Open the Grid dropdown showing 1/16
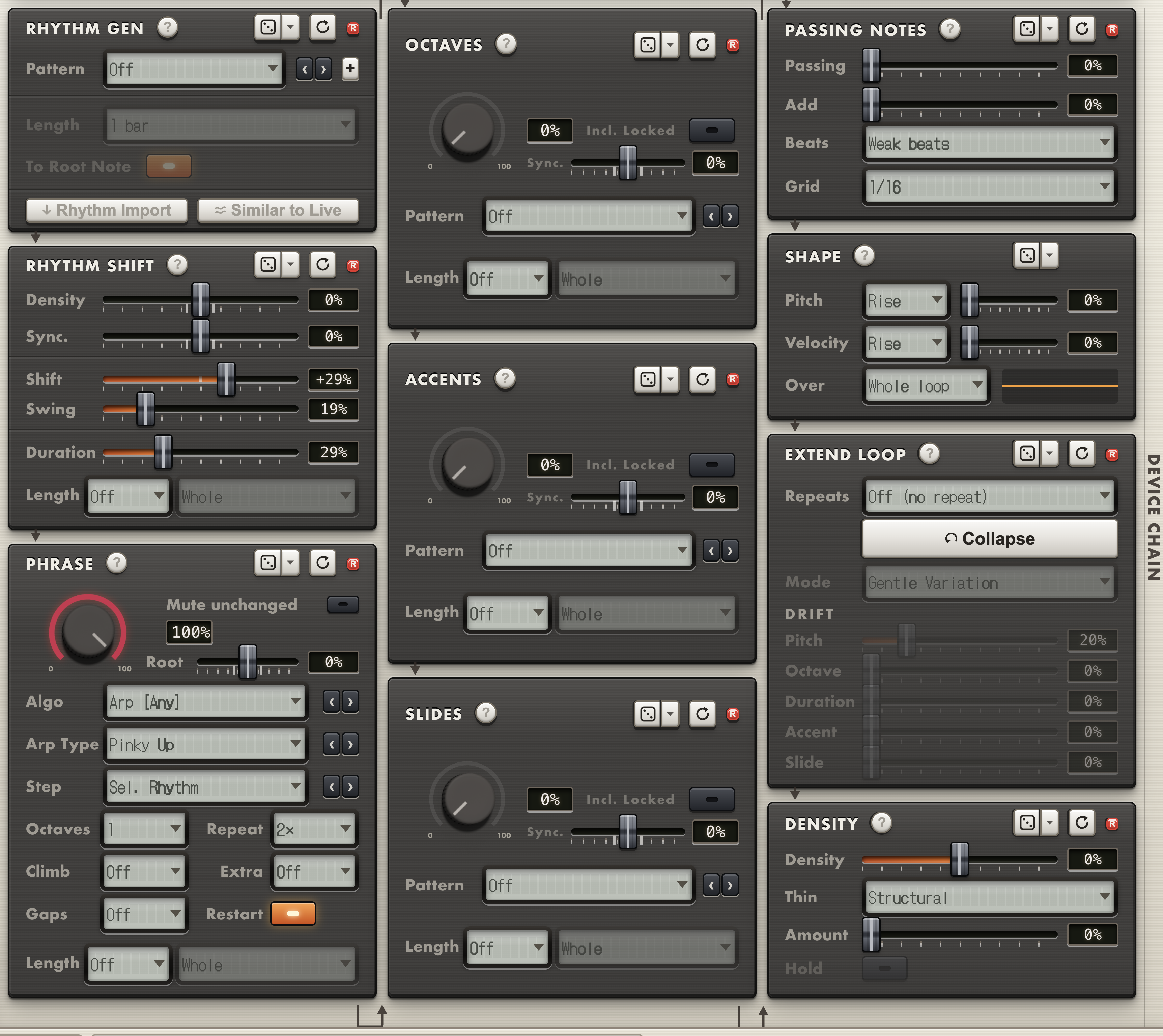Viewport: 1163px width, 1036px height. 989,187
